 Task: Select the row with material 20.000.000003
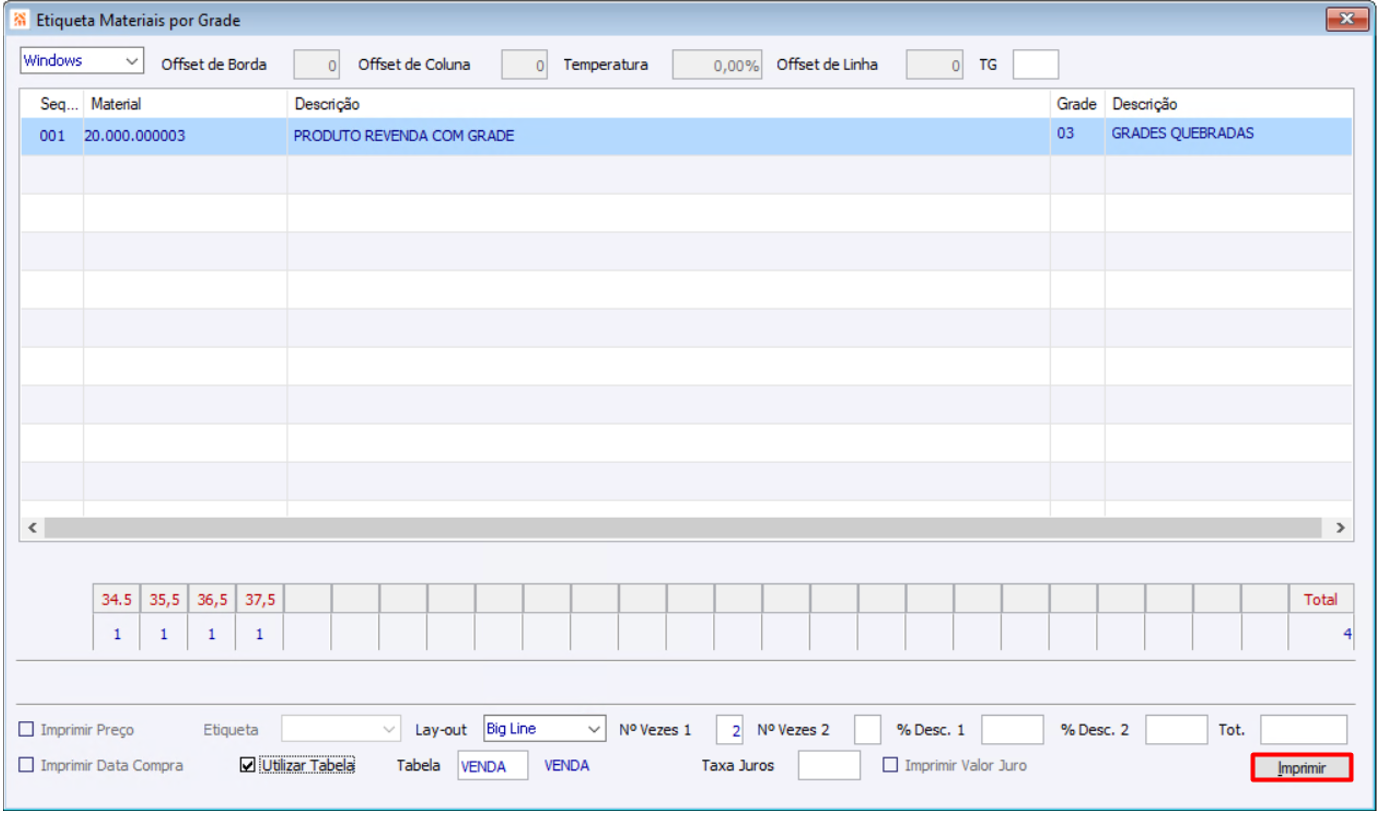click(x=686, y=136)
